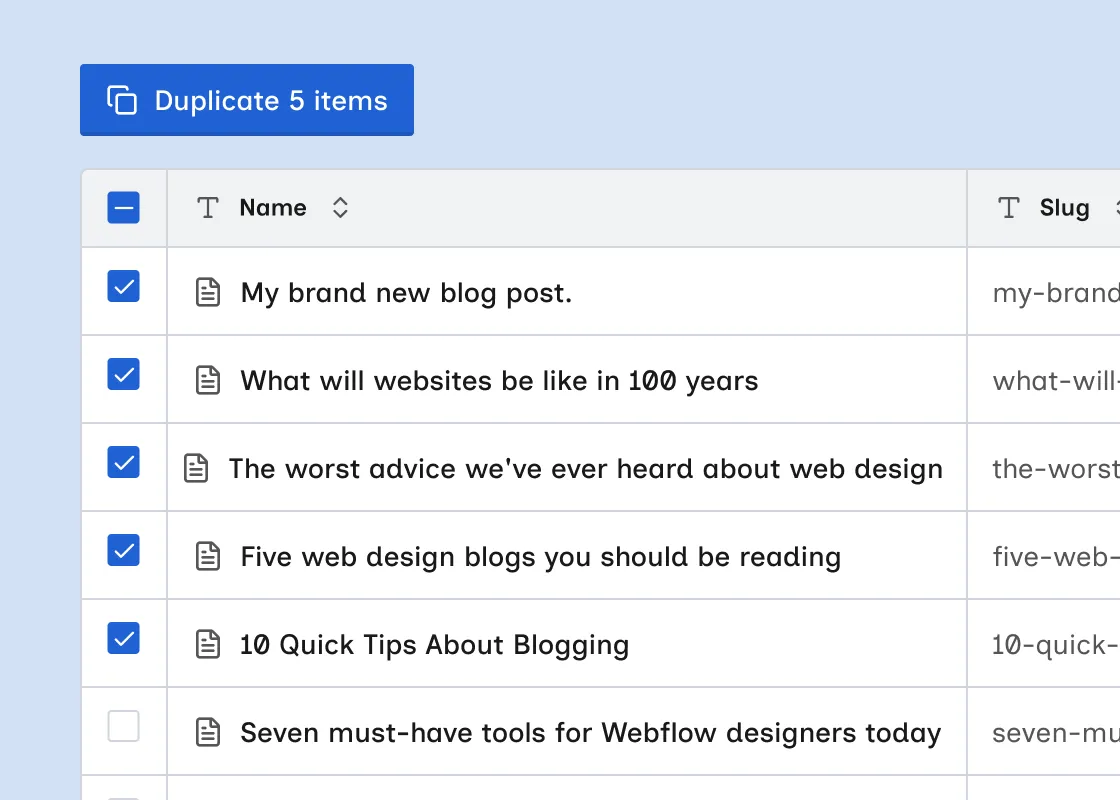Screen dimensions: 1120x800
Task: Click the Slug column header
Action: [x=1064, y=208]
